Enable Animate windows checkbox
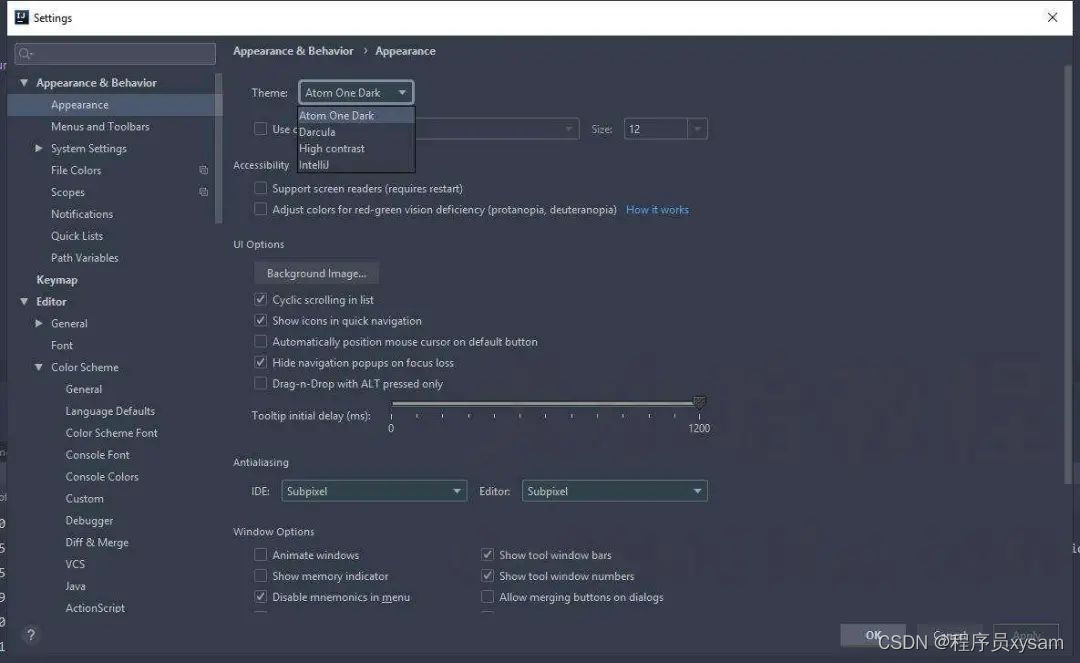 click(260, 555)
